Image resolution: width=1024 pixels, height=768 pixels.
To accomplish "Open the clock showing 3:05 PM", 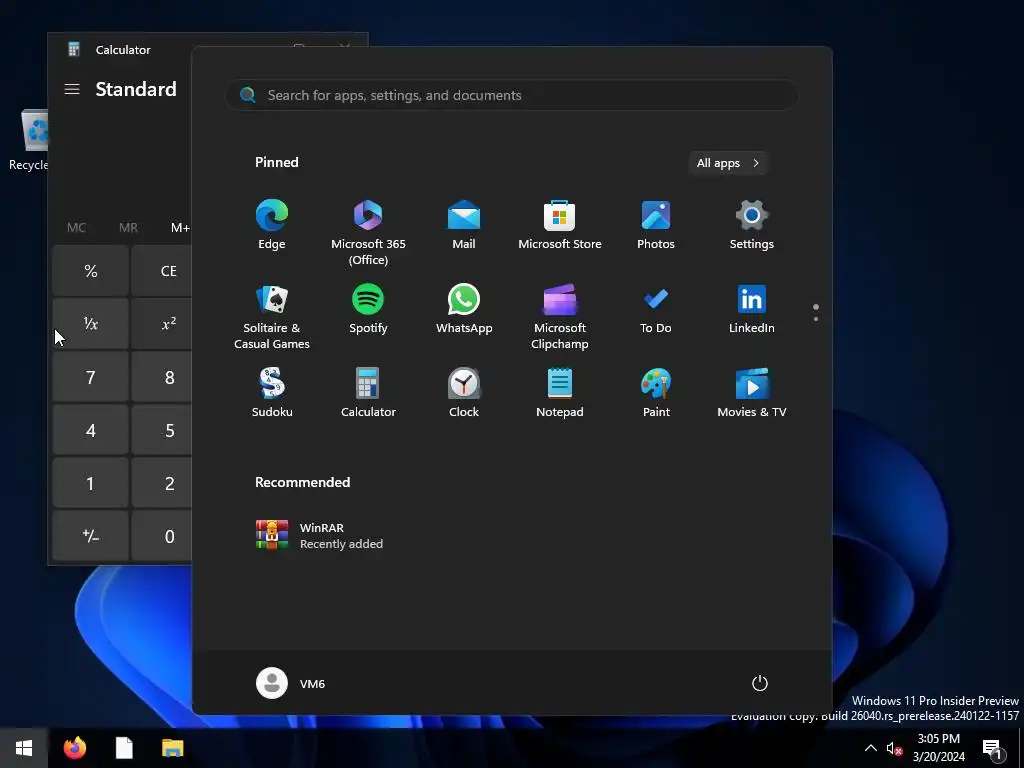I will 938,748.
